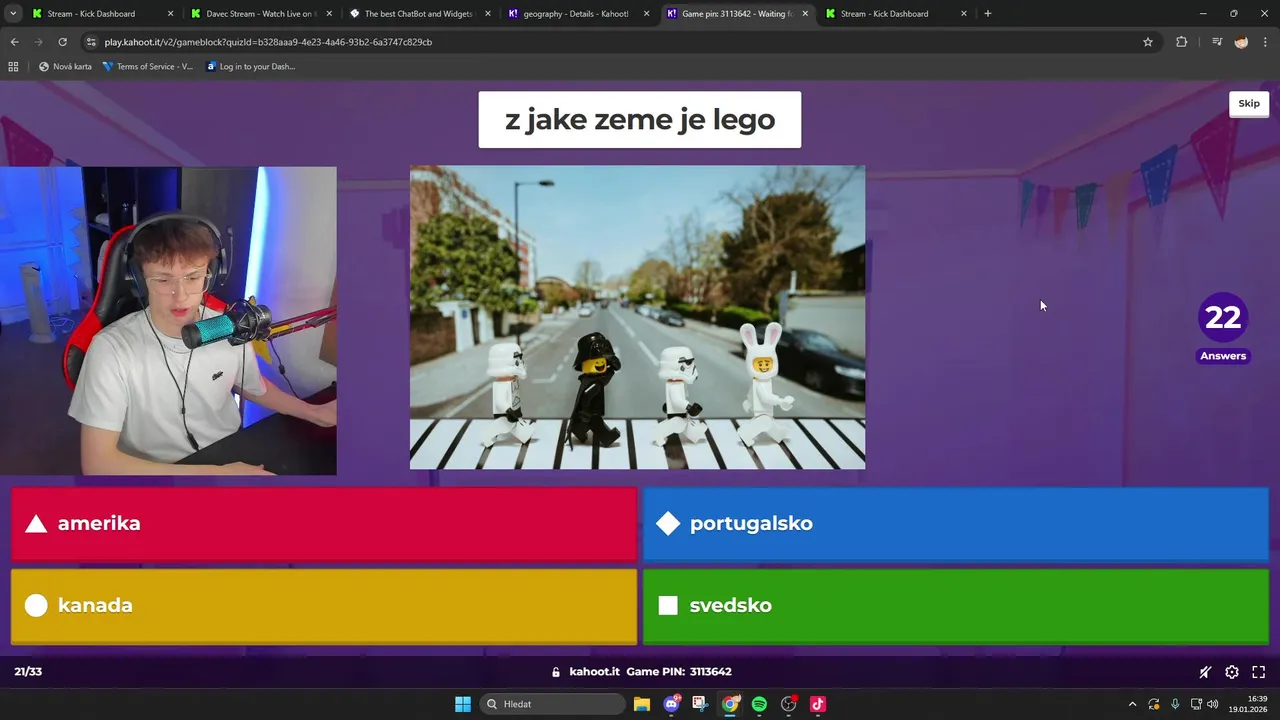Click the Game PIN: 3113642 text

pos(679,672)
